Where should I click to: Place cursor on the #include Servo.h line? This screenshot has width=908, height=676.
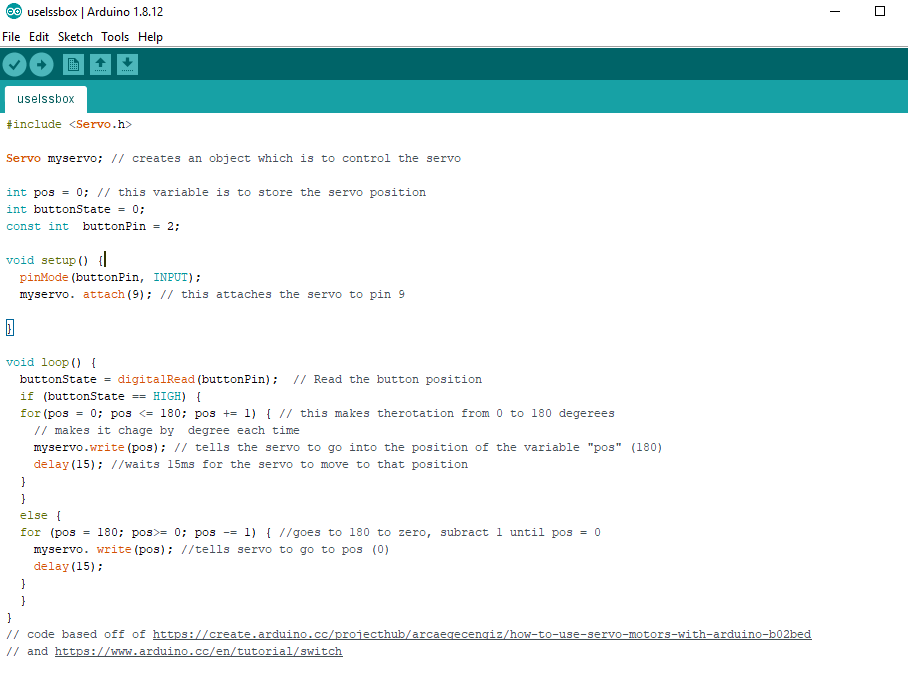70,124
